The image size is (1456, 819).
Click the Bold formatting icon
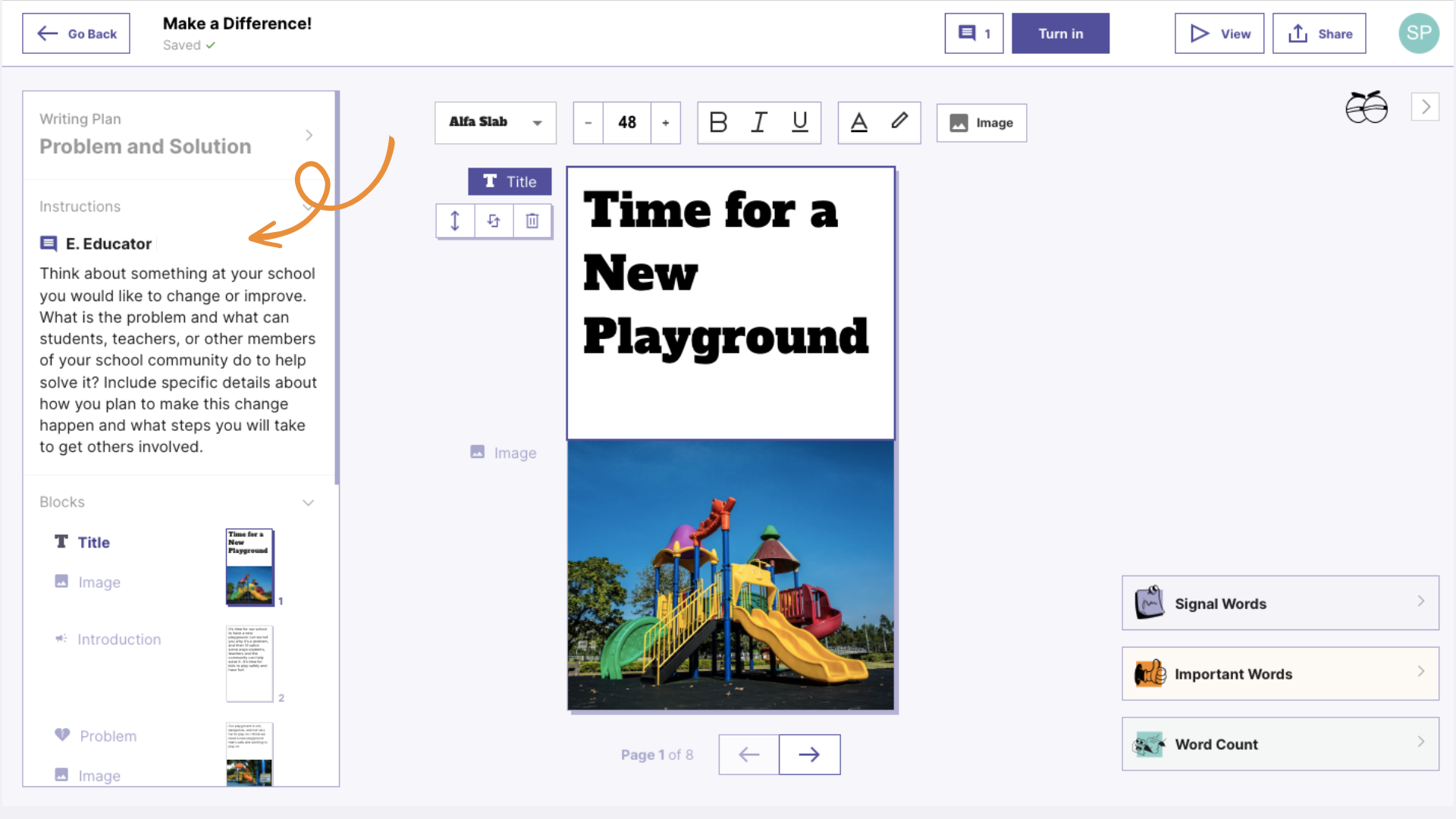pyautogui.click(x=718, y=122)
